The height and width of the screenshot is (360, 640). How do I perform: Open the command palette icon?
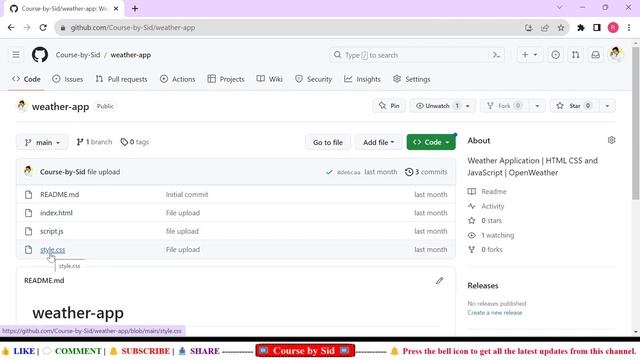point(496,55)
